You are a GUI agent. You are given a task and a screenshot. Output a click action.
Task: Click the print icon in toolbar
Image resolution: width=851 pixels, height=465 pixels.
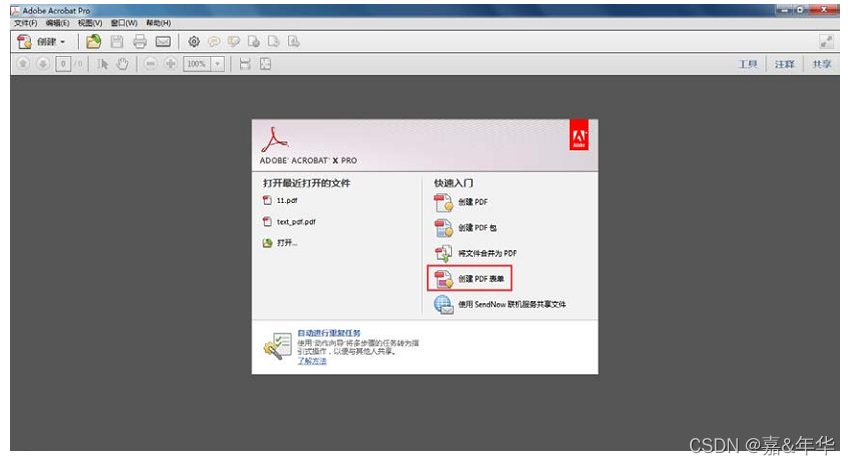139,41
